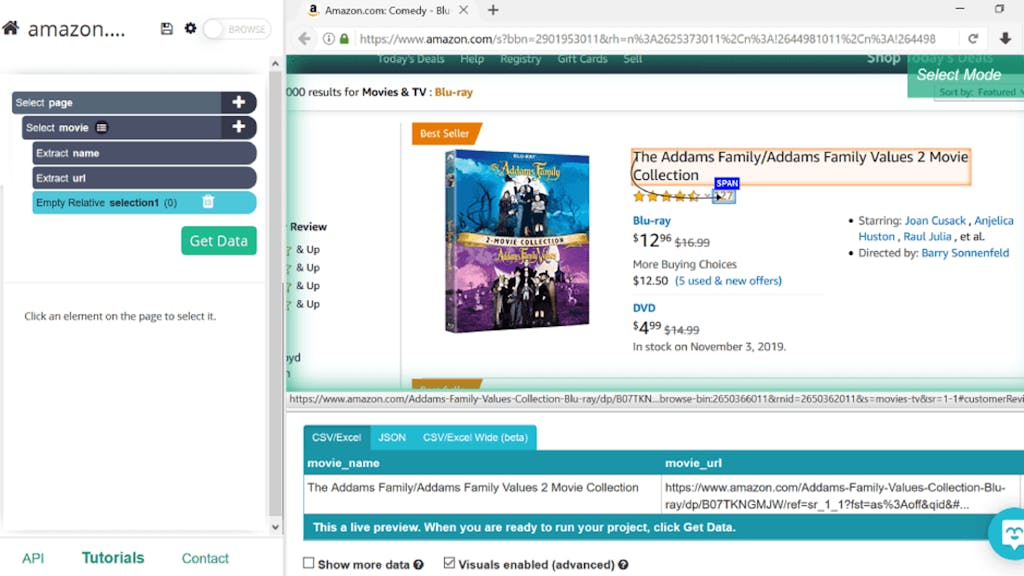Screen dimensions: 1024x576
Task: Reload the page with refresh icon
Action: [973, 39]
